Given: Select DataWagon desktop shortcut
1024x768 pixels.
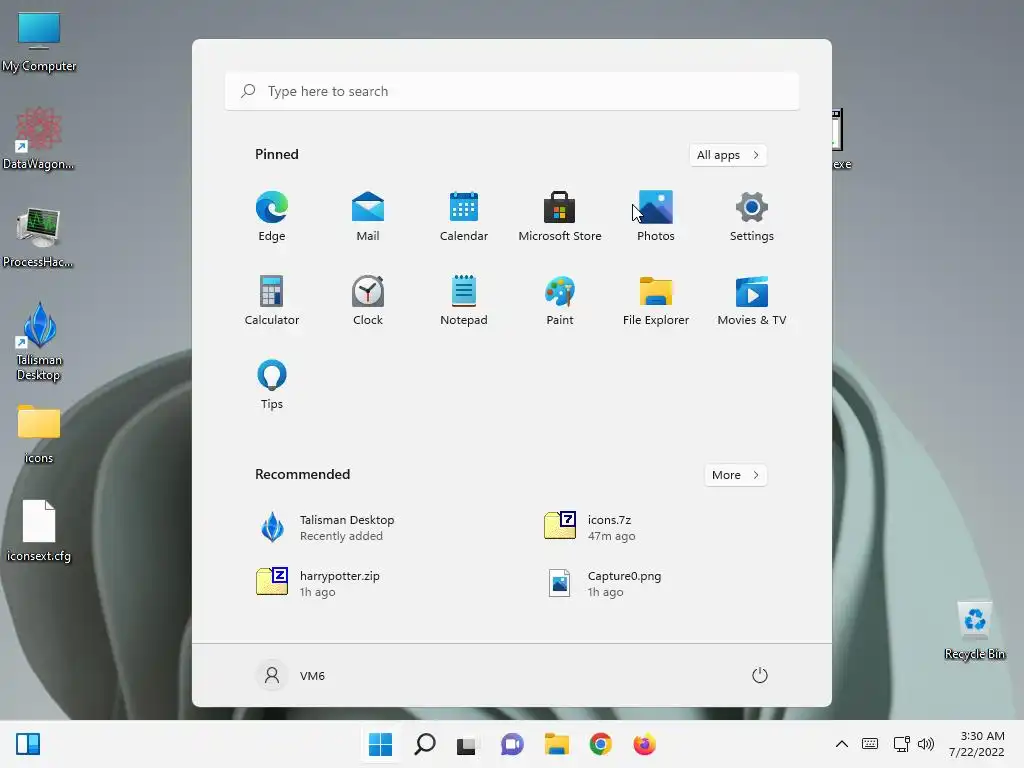Looking at the screenshot, I should pos(39,138).
